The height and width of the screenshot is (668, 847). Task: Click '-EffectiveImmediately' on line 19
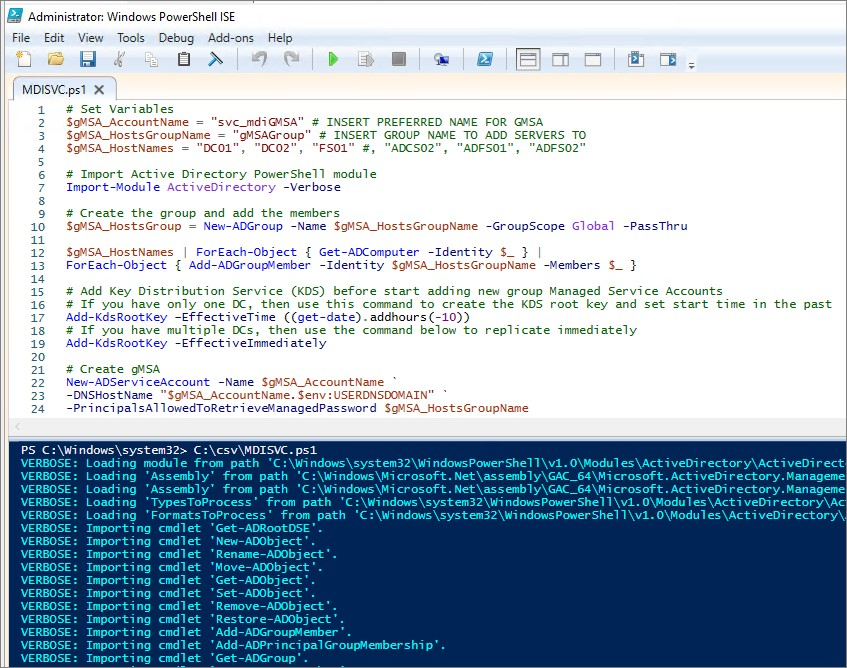(x=251, y=343)
